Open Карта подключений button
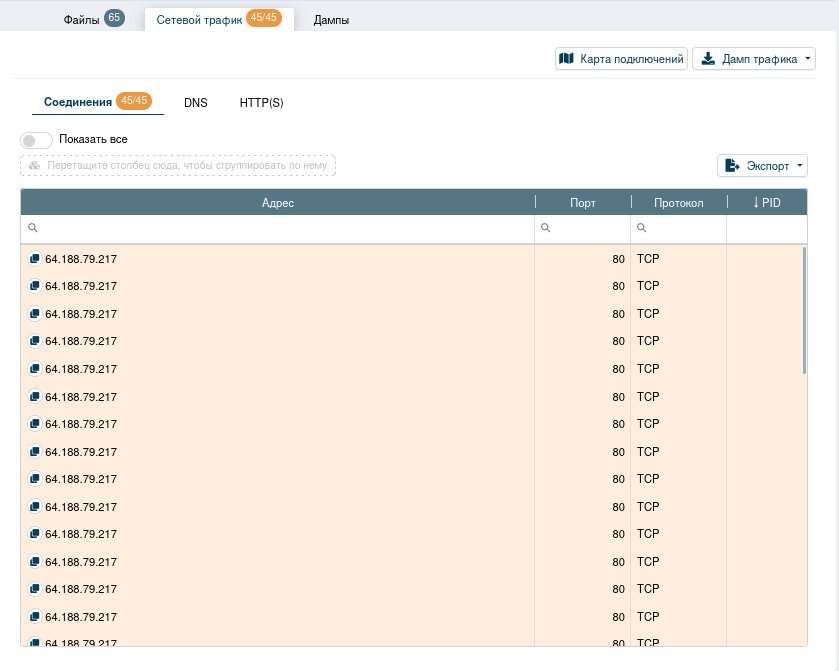 (x=621, y=60)
